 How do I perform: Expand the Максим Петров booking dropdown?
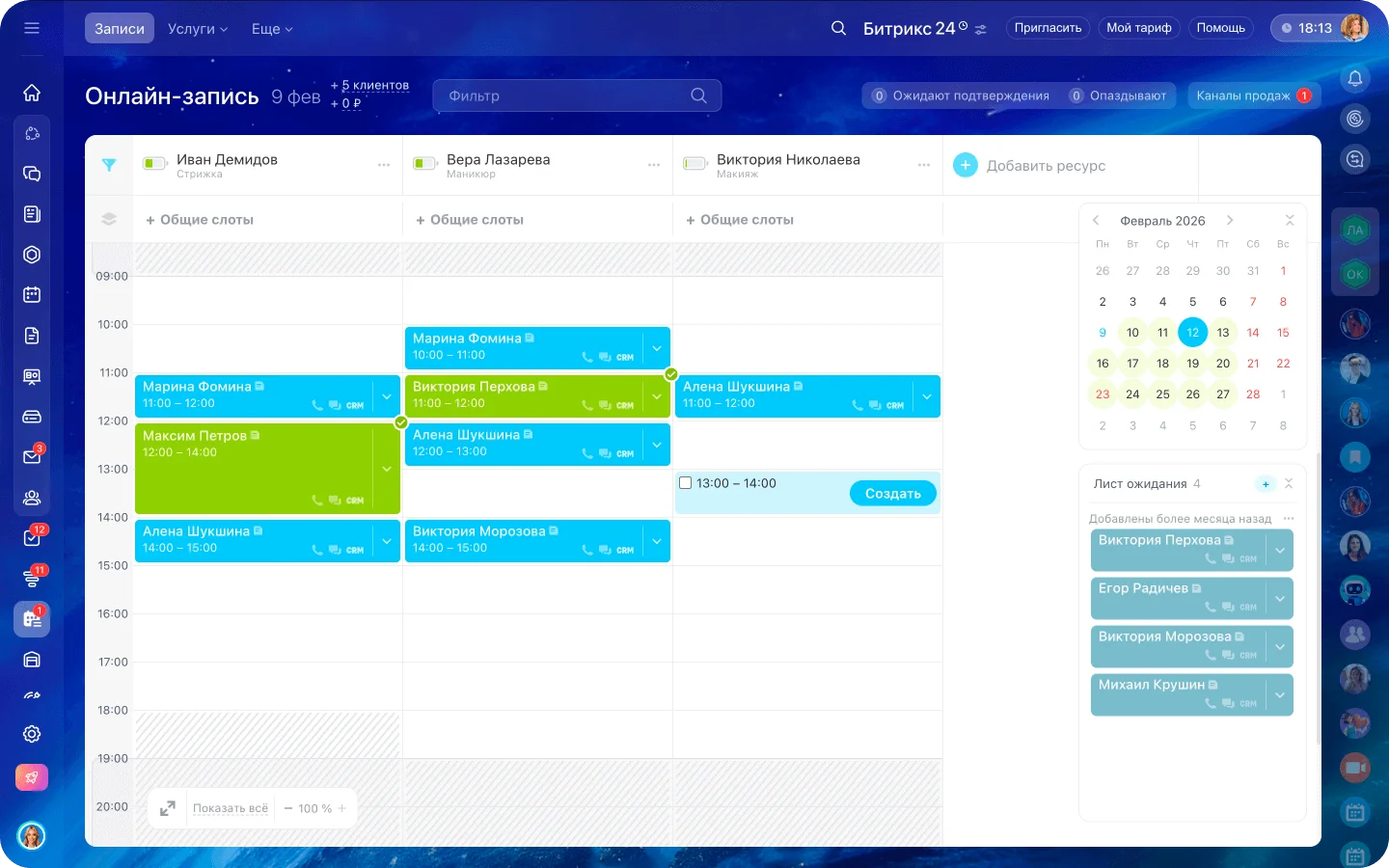[x=387, y=469]
